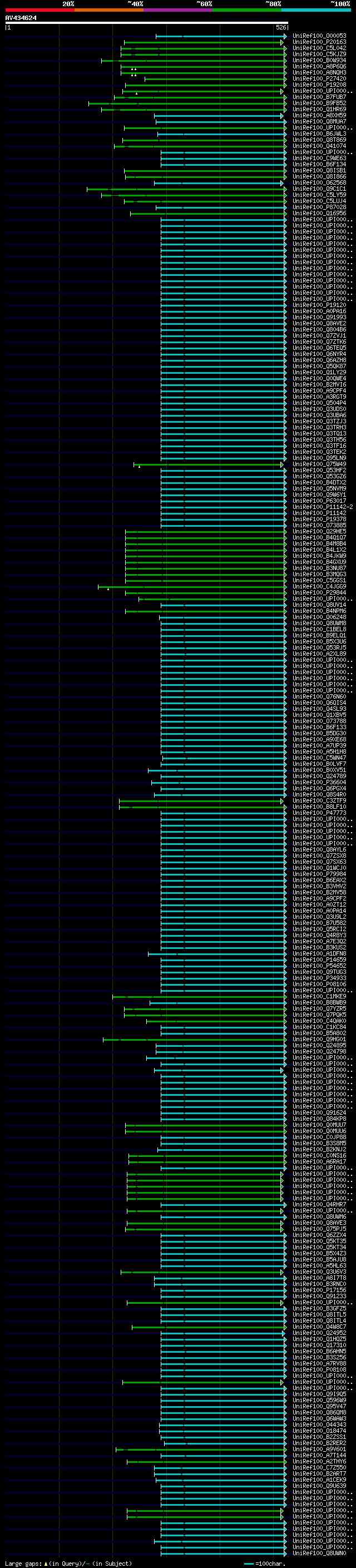The height and width of the screenshot is (1568, 356).
Task: Select hit label UniRef100_P19378
Action: [319, 519]
